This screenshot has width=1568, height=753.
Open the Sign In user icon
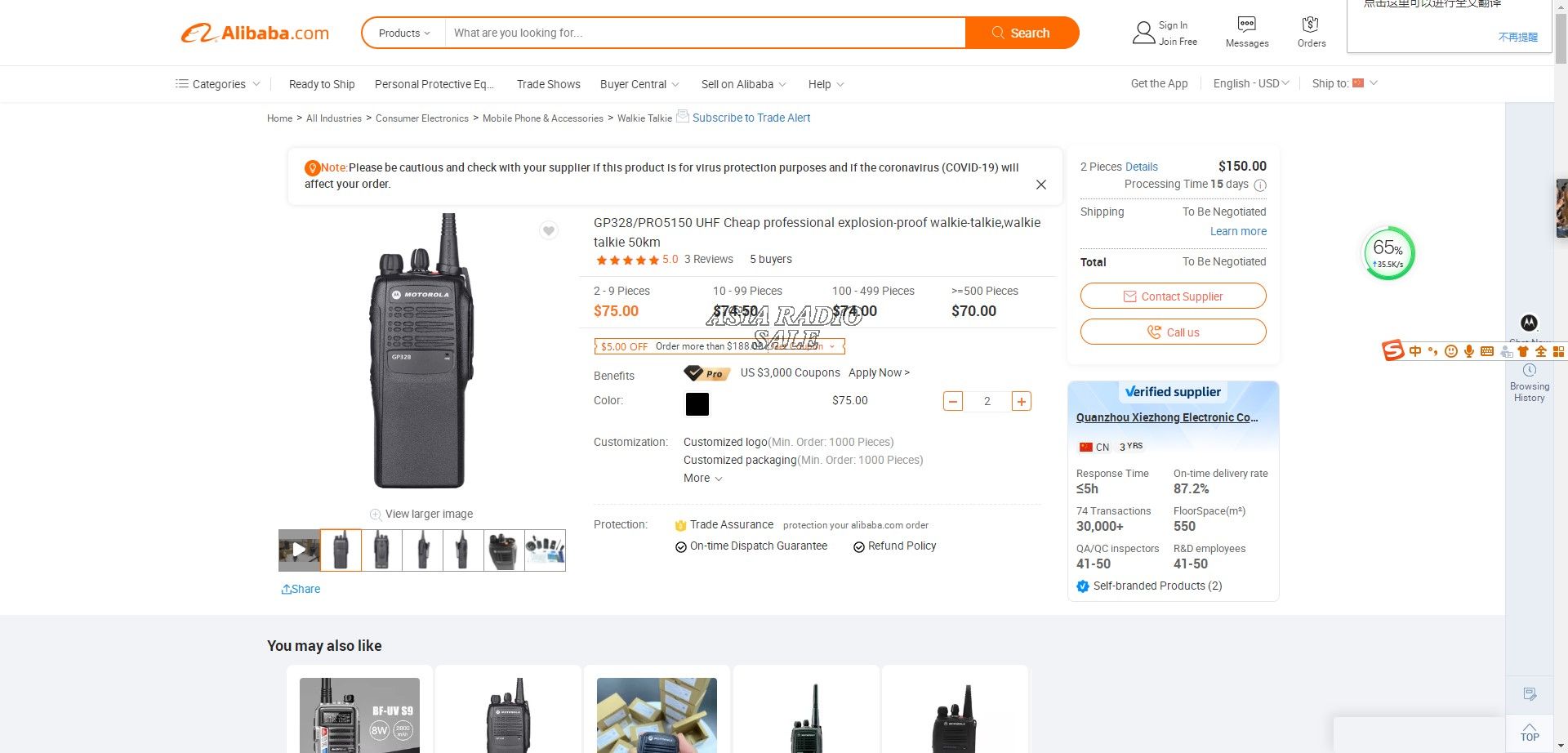(1143, 33)
